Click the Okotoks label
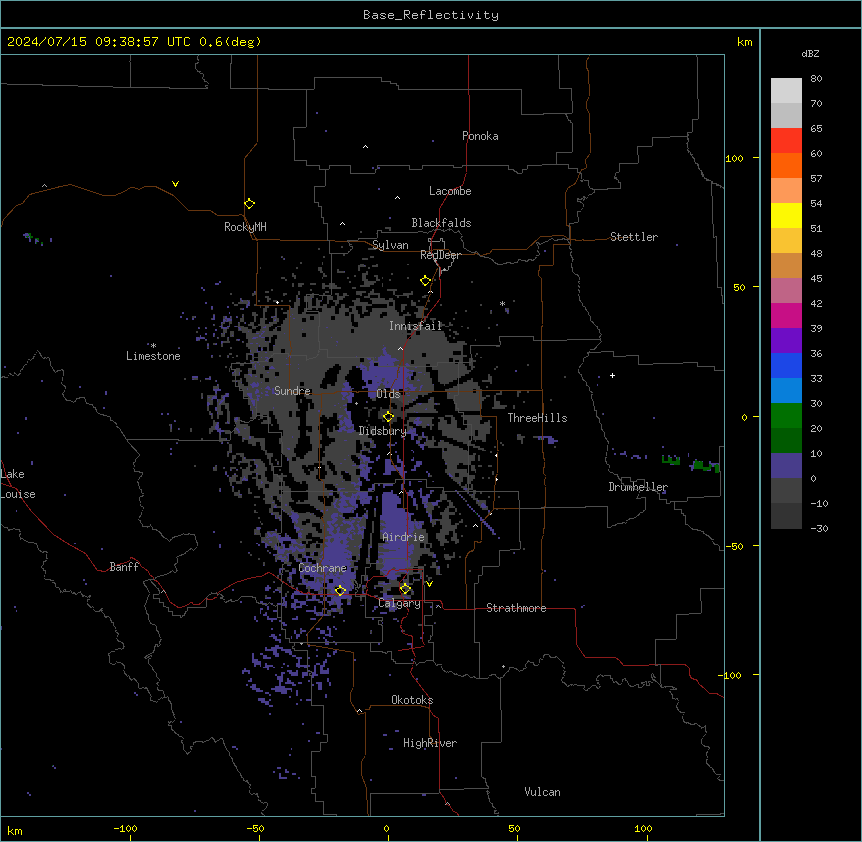The image size is (862, 842). click(x=412, y=700)
